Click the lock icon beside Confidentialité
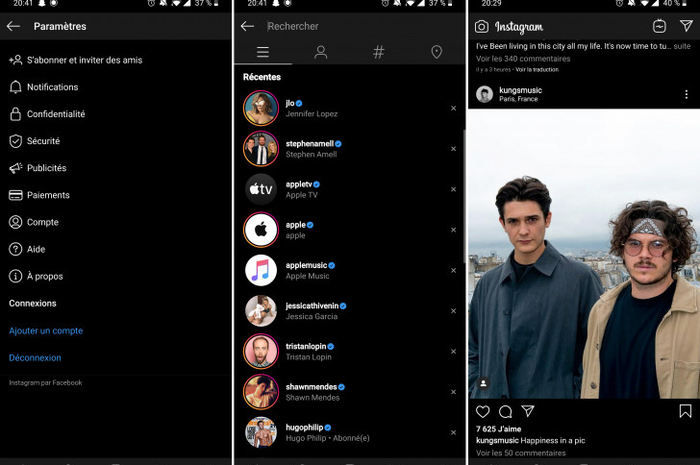 [16, 114]
